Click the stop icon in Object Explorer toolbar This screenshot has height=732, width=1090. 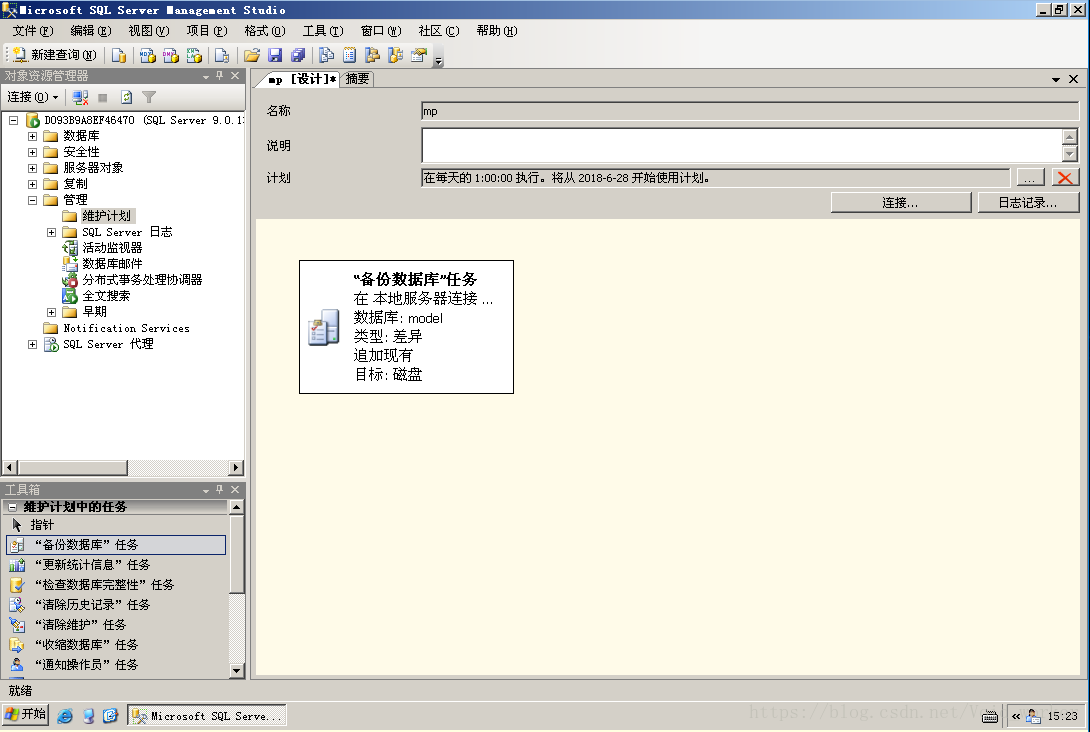(x=103, y=97)
